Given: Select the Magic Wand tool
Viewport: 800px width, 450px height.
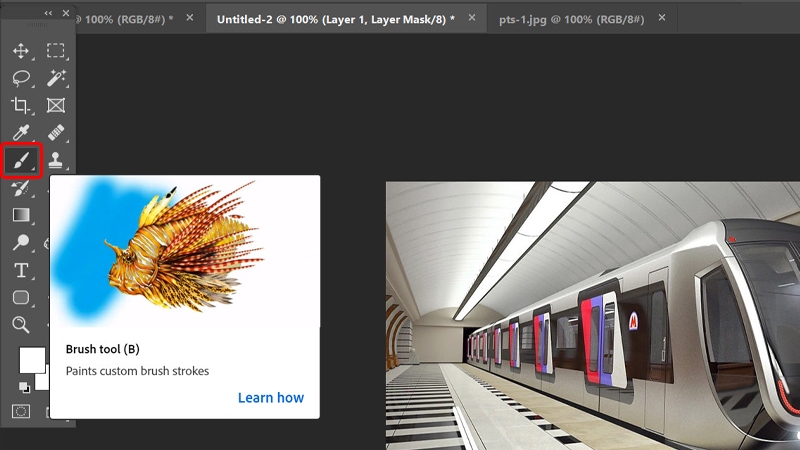Looking at the screenshot, I should (x=56, y=78).
